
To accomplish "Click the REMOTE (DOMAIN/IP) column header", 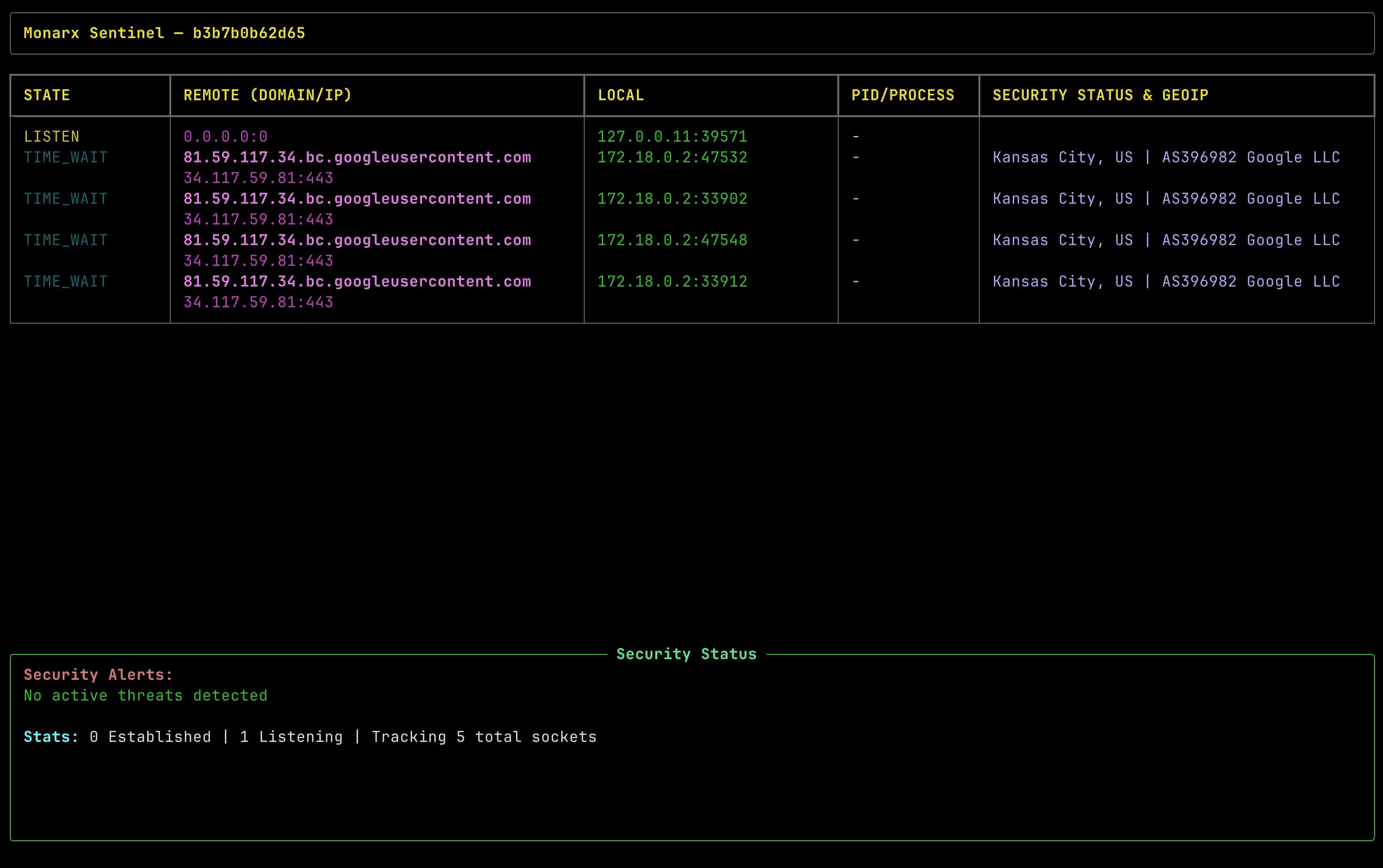I will (267, 95).
